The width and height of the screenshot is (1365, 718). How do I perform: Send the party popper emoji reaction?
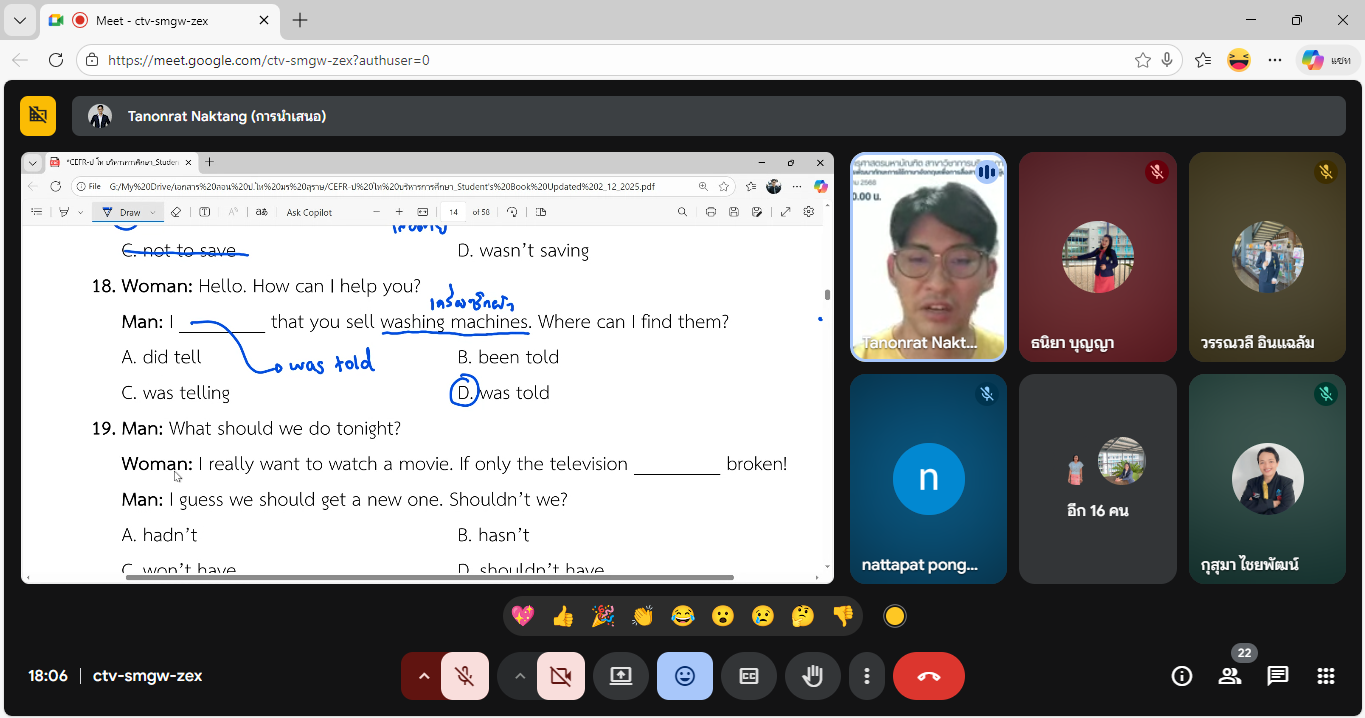pos(603,616)
